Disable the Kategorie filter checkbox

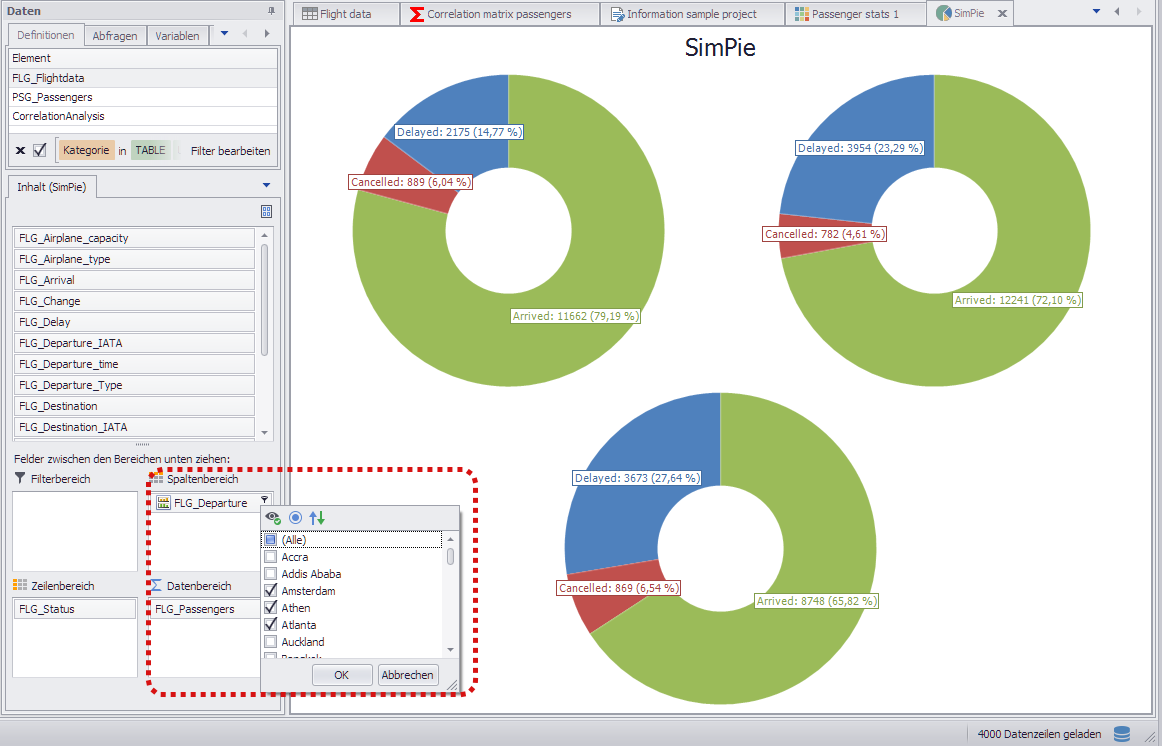[40, 150]
